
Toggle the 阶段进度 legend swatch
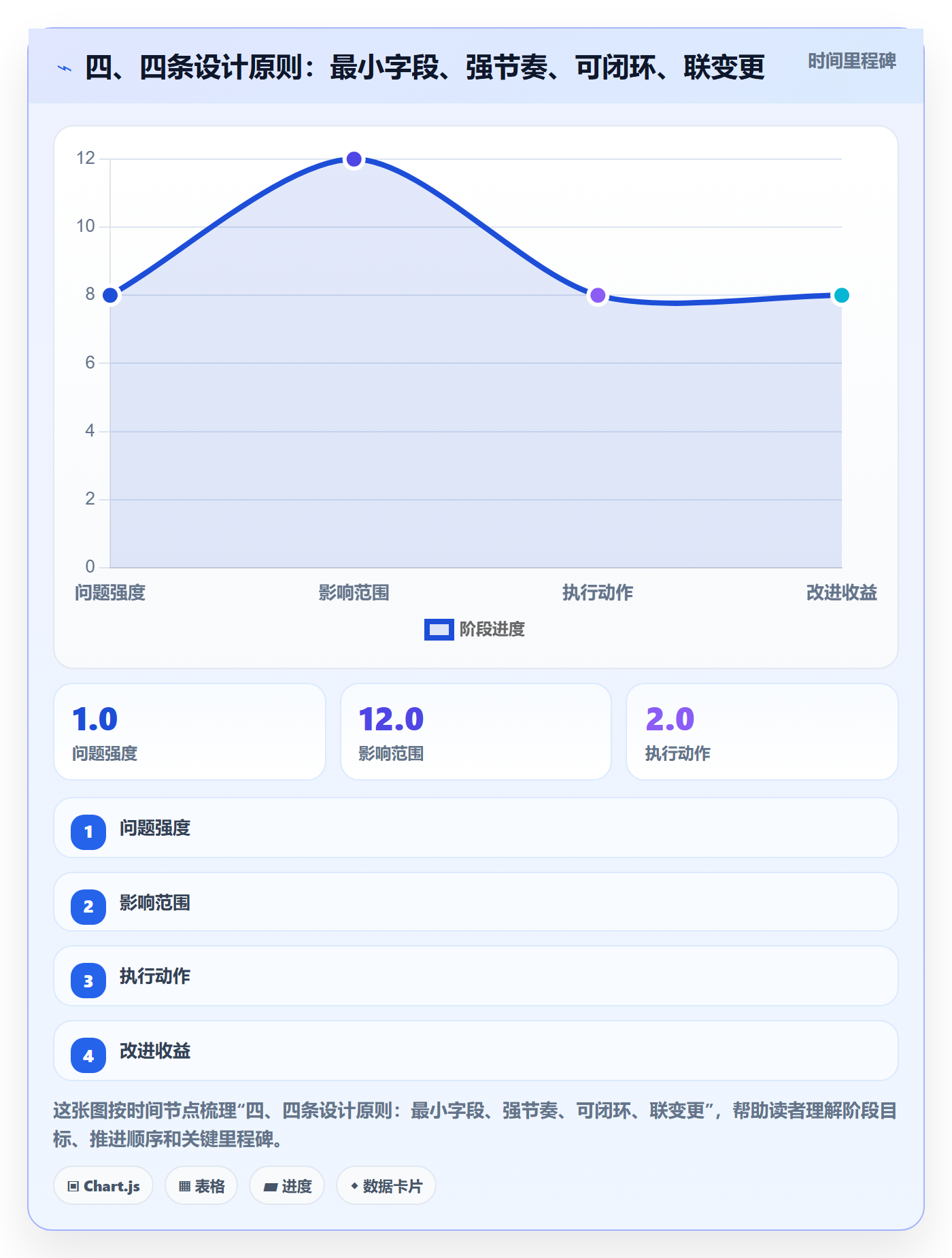click(439, 630)
